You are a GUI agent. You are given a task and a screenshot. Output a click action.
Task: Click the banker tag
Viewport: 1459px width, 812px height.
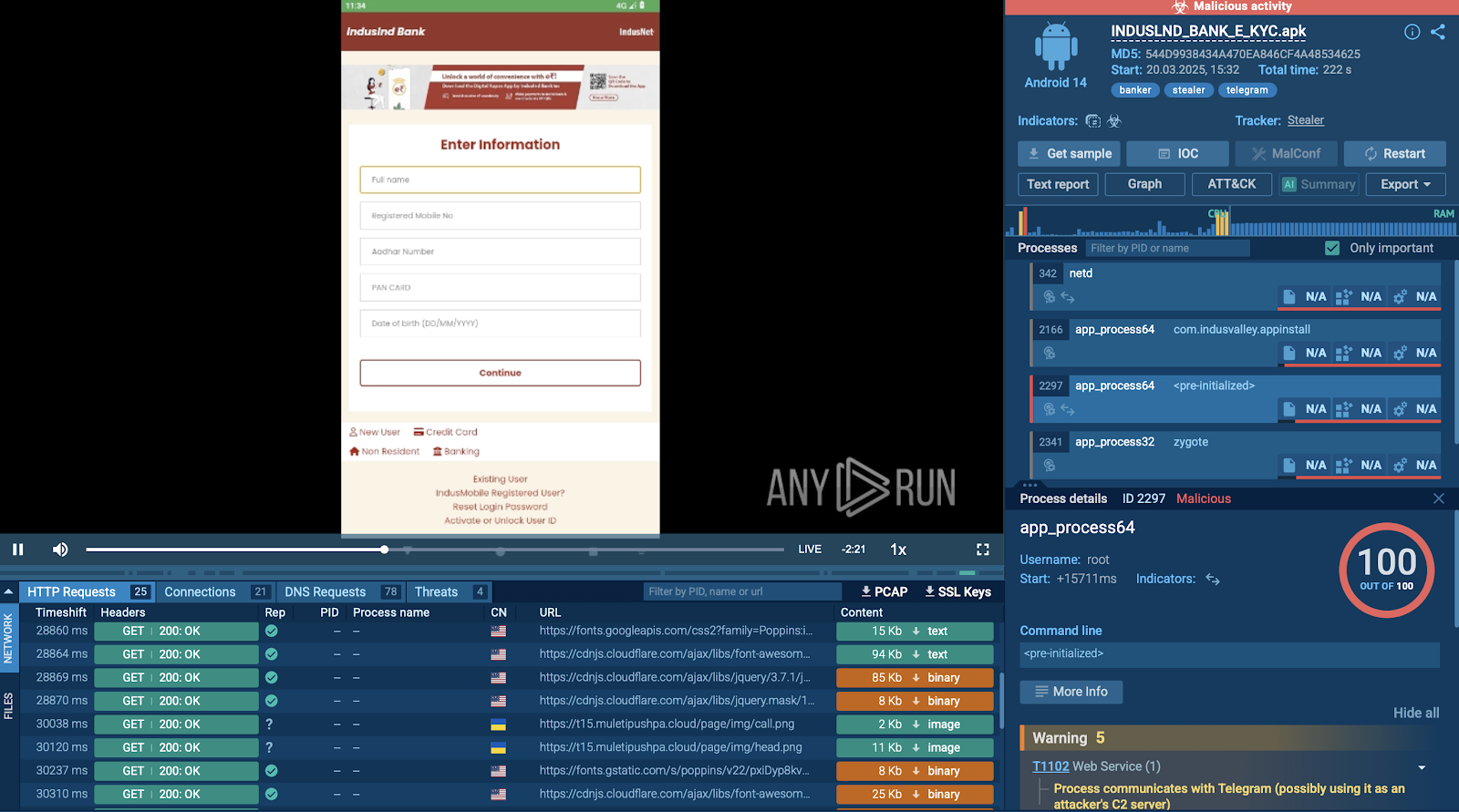point(1135,90)
